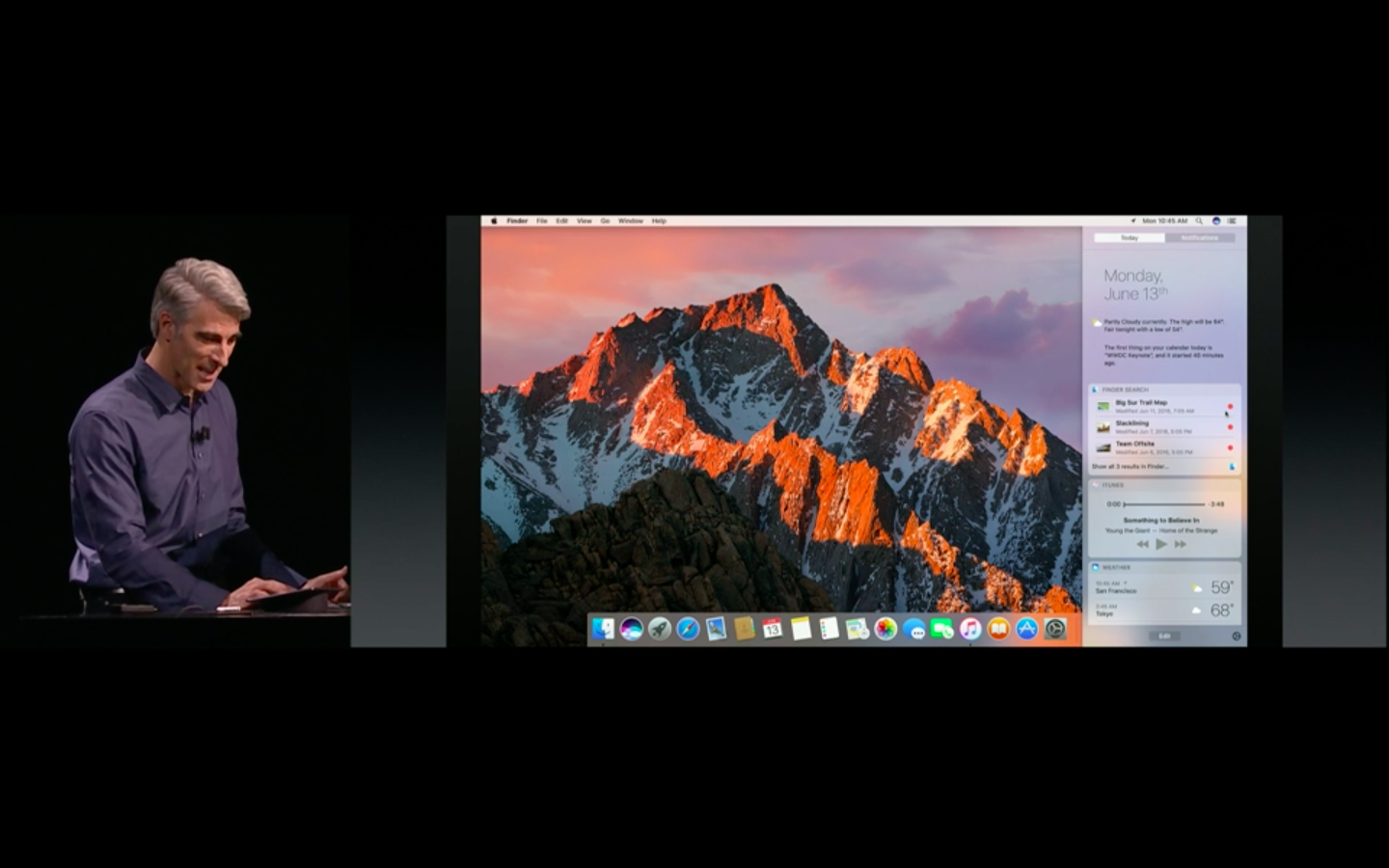Click Big Sur Trail Map thumbnail
The width and height of the screenshot is (1389, 868).
tap(1103, 406)
